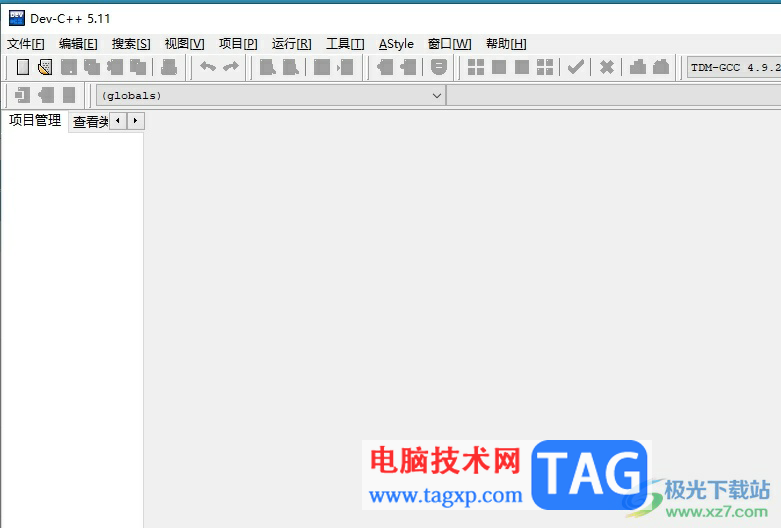Open the 编辑[E] menu
This screenshot has width=781, height=528.
(78, 44)
